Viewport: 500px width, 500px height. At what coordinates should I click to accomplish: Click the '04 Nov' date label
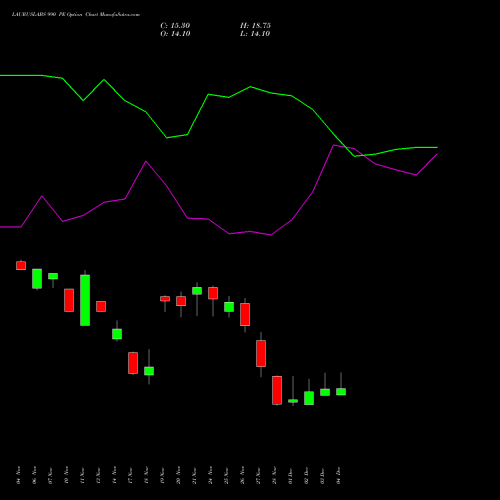tap(18, 475)
